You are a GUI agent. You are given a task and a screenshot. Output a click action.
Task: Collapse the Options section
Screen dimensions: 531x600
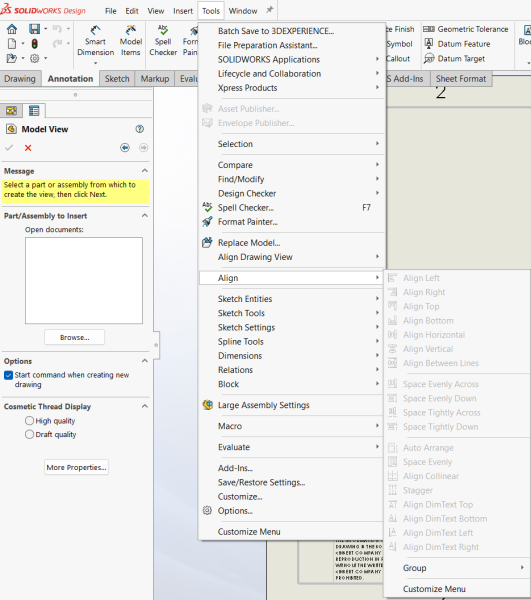tap(145, 361)
